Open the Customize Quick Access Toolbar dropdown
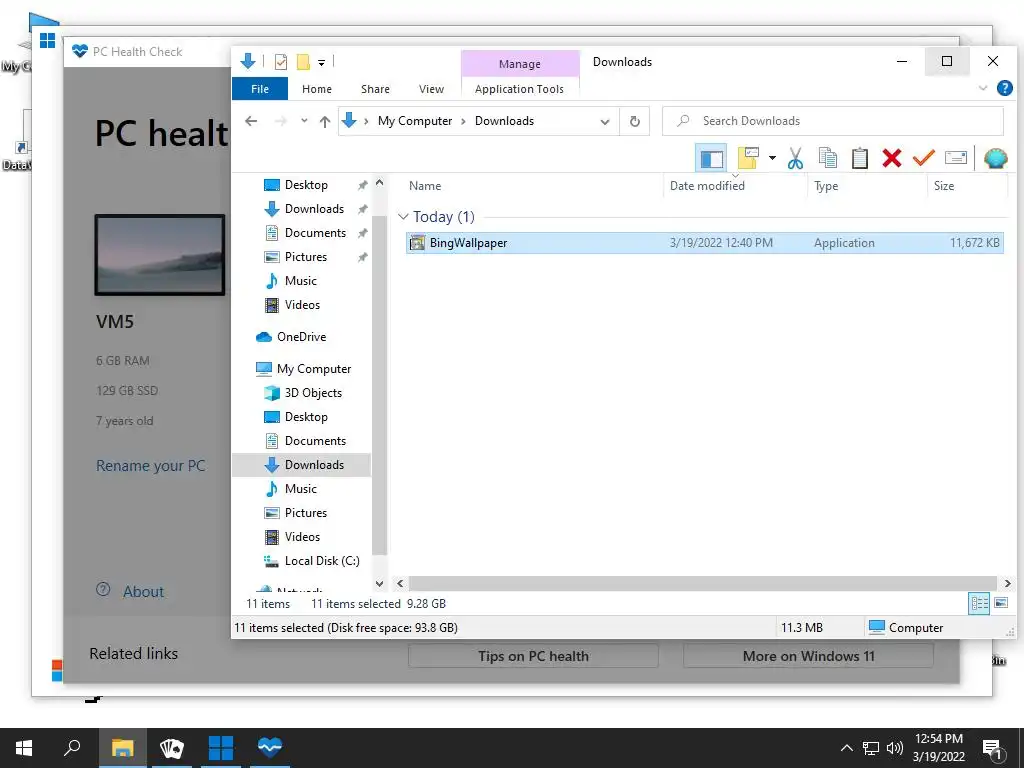Viewport: 1024px width, 768px height. [321, 63]
